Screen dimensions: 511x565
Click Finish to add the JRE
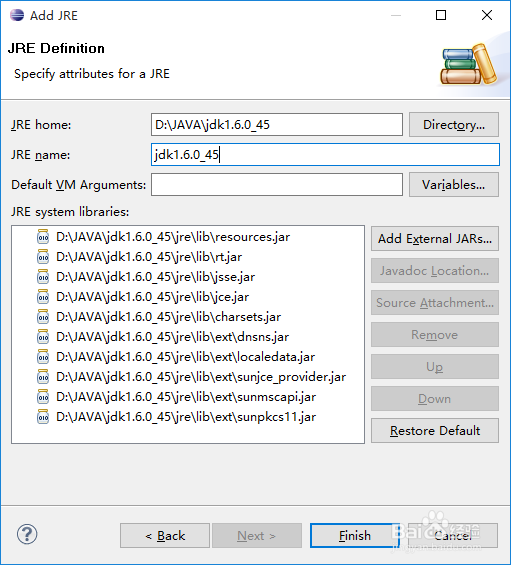pyautogui.click(x=355, y=535)
